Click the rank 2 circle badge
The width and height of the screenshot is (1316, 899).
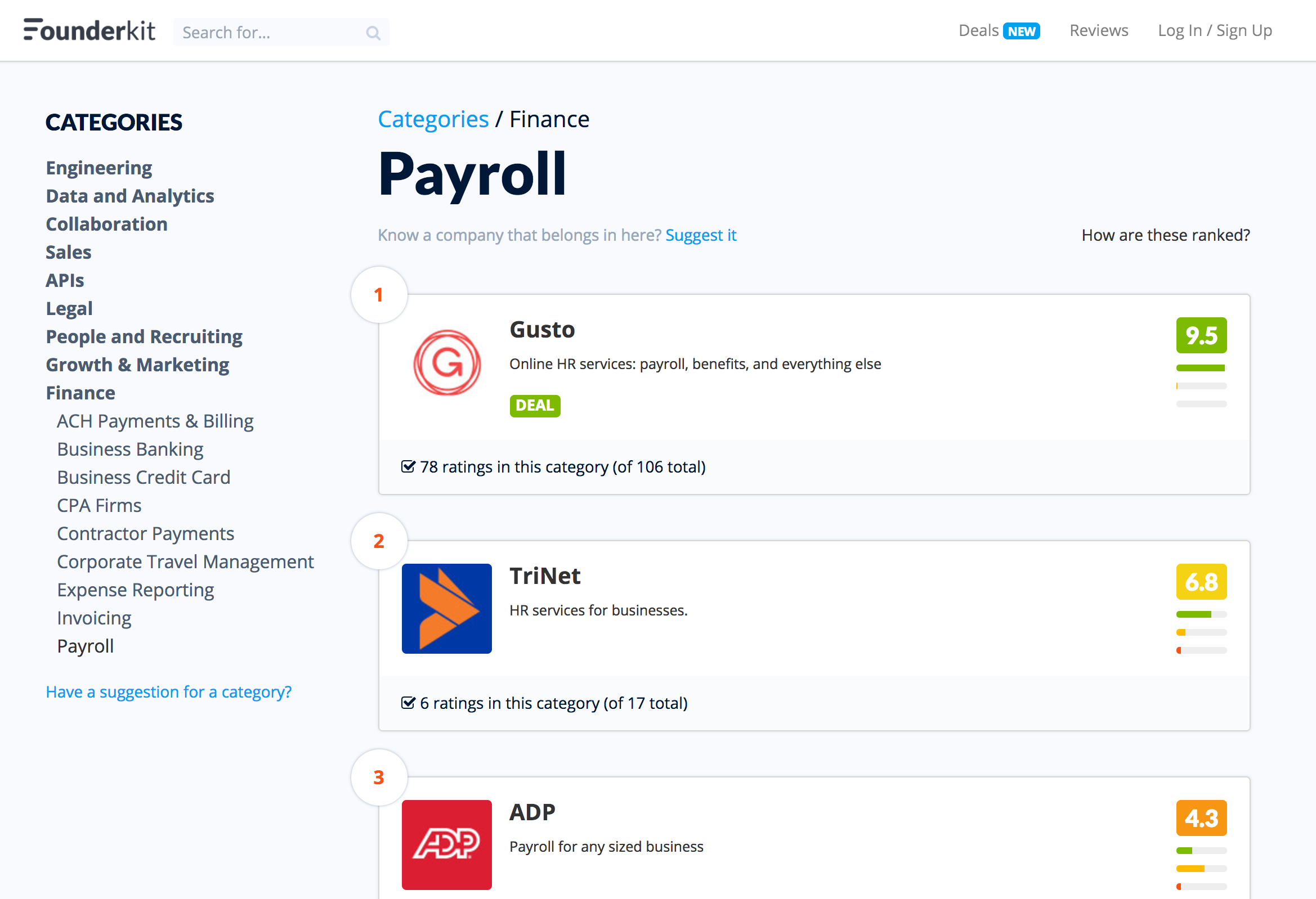[379, 541]
